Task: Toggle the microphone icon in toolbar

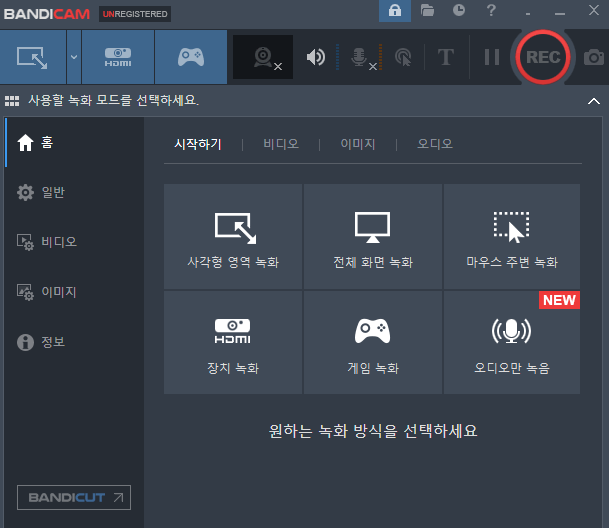Action: pyautogui.click(x=360, y=58)
